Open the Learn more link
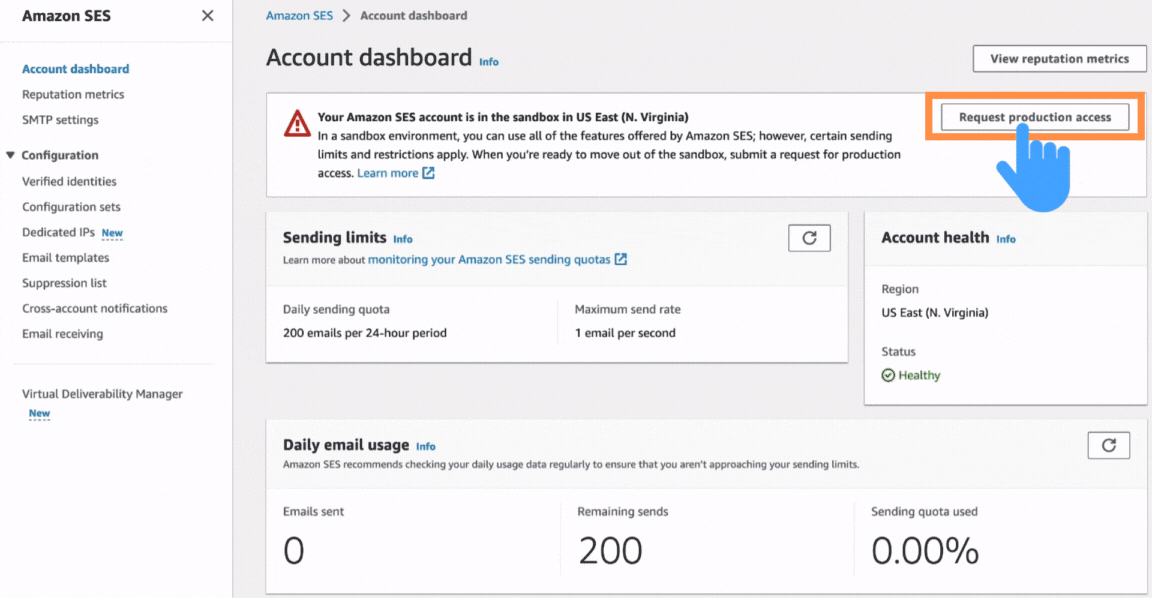Screen dimensions: 1152x598 [x=388, y=172]
